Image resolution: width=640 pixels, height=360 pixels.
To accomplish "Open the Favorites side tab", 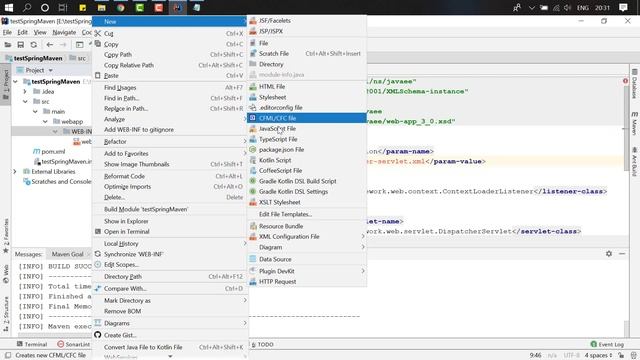I will [6, 236].
